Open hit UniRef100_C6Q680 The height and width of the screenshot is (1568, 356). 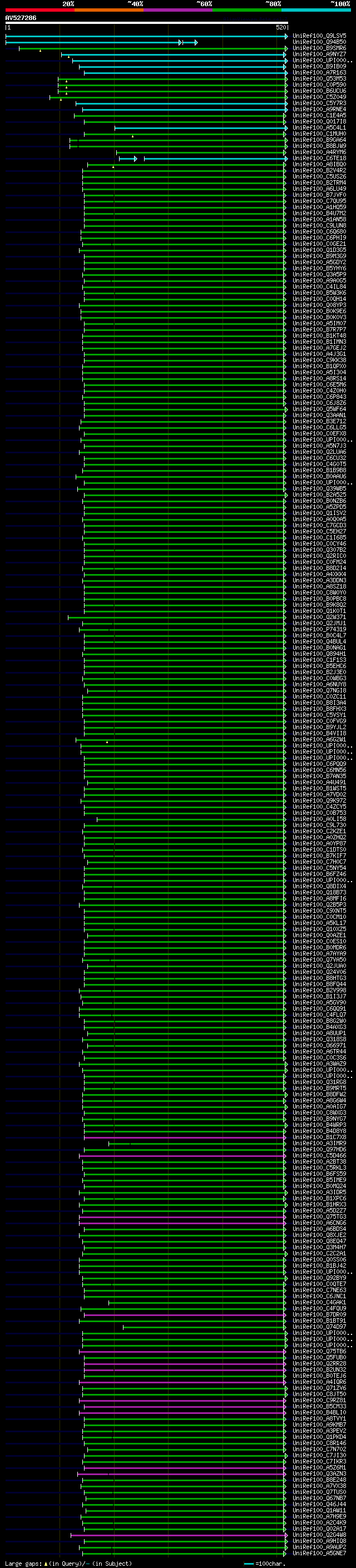click(319, 231)
